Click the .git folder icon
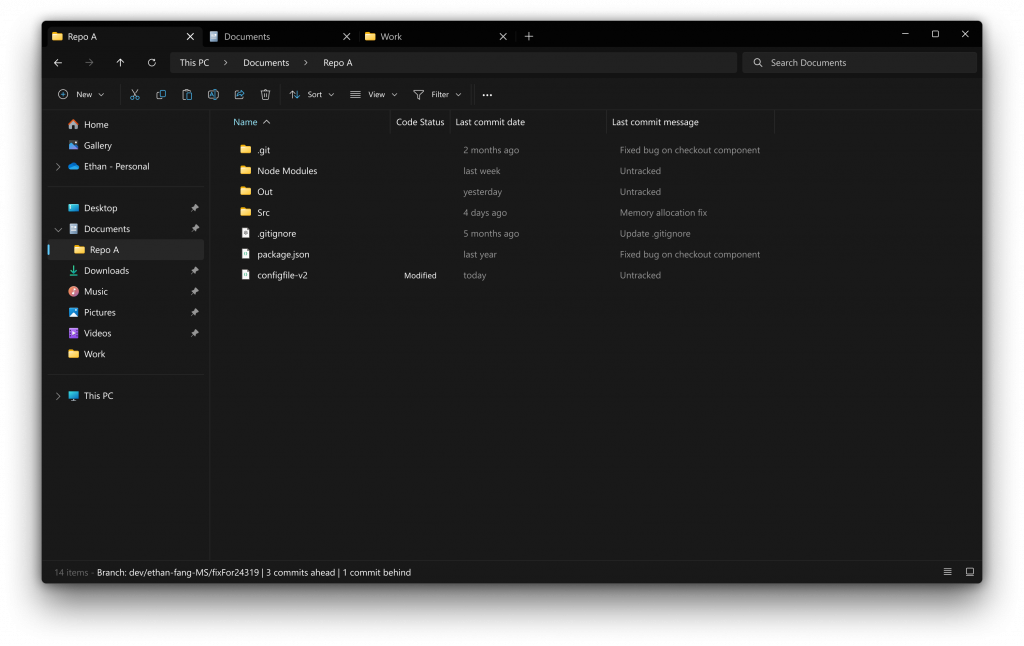This screenshot has height=646, width=1024. [246, 150]
